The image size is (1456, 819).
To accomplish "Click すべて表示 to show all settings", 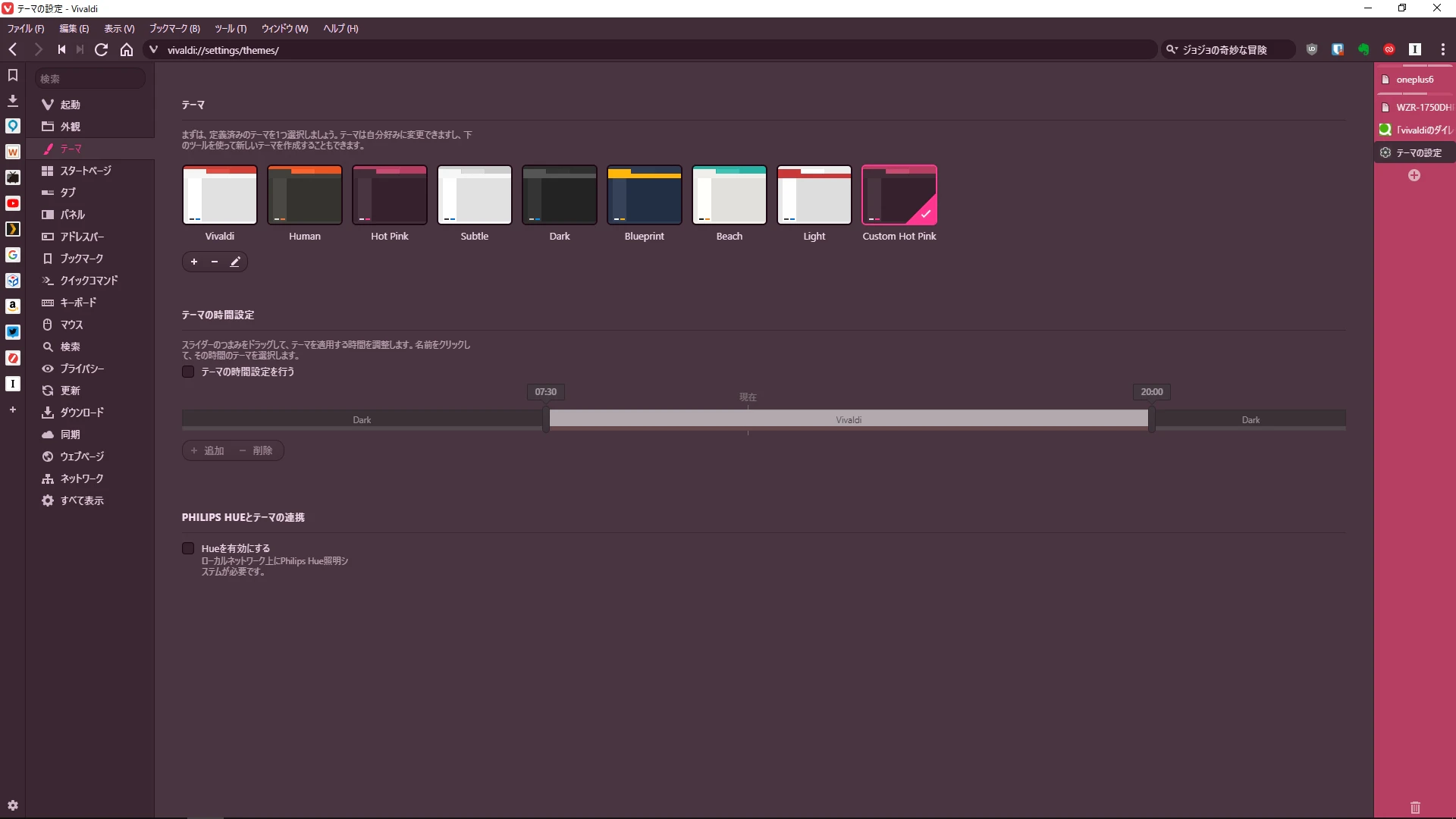I will [90, 500].
